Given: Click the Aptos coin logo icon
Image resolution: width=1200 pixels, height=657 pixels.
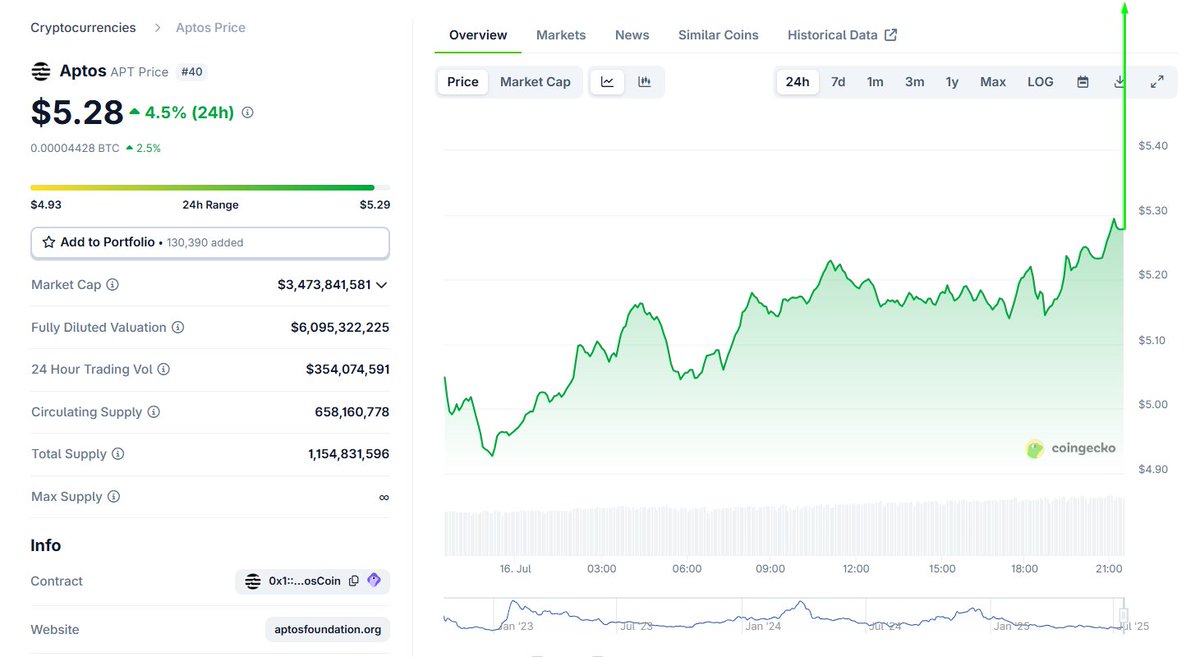Looking at the screenshot, I should tap(41, 71).
